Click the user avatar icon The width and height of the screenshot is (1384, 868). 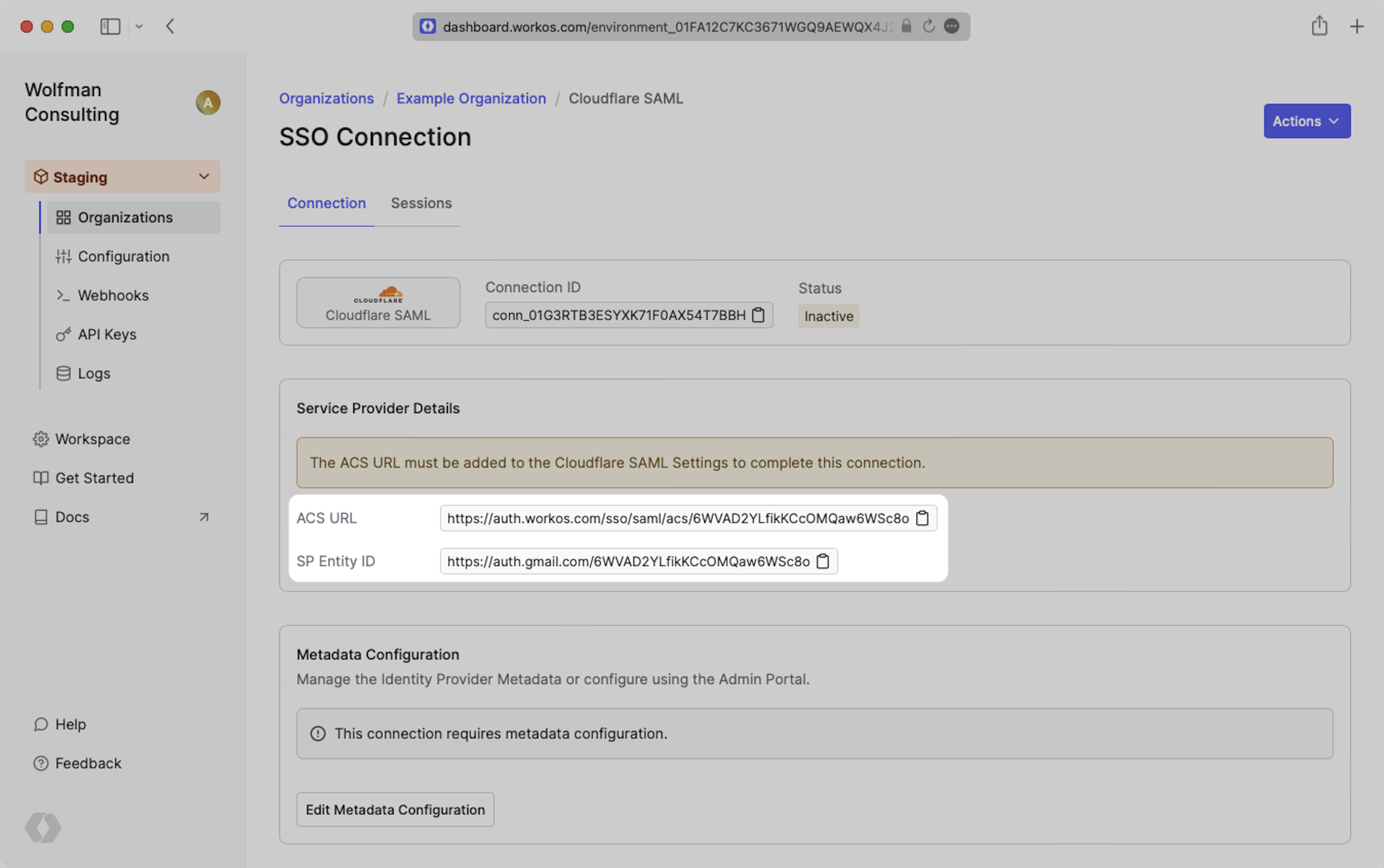click(x=208, y=103)
